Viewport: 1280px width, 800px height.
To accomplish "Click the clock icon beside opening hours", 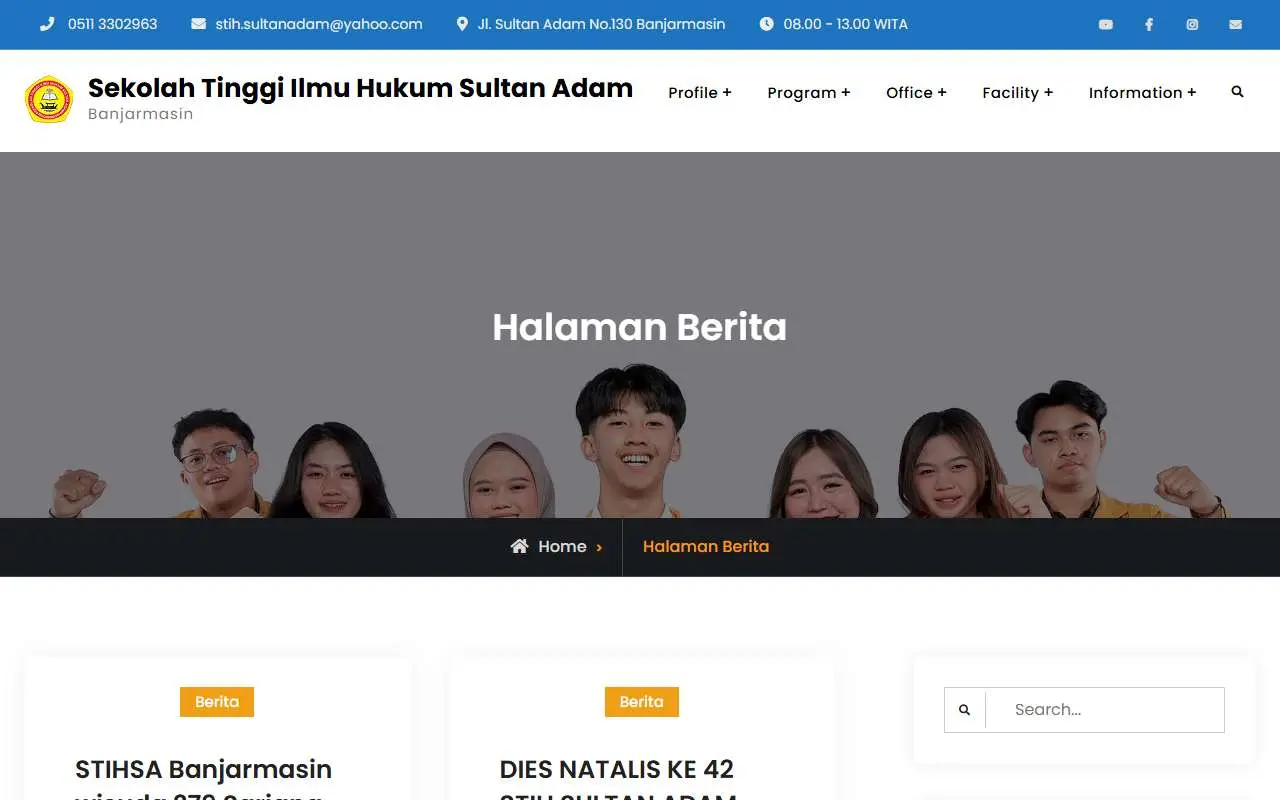I will tap(766, 24).
